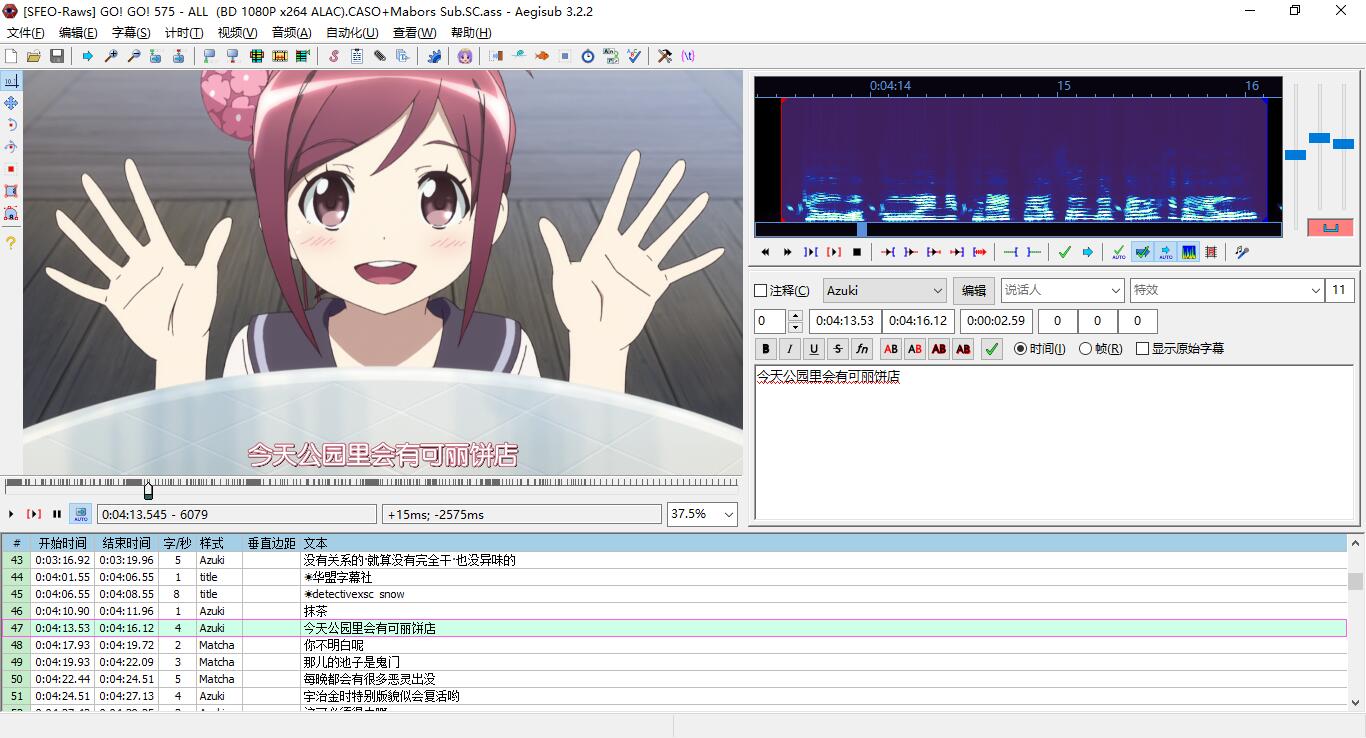Click the green checkmark under the time fields
Image resolution: width=1366 pixels, height=738 pixels.
coord(991,349)
